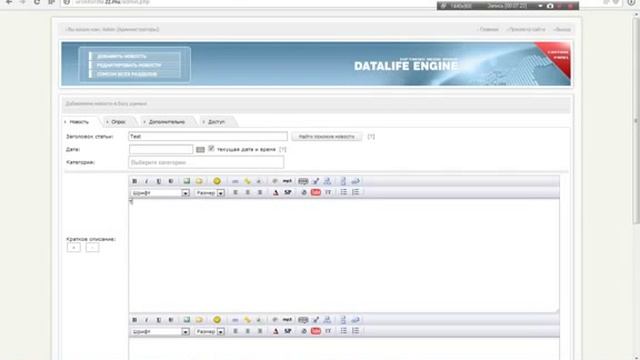
Task: Align text left in the upper editor toolbar
Action: coord(236,192)
